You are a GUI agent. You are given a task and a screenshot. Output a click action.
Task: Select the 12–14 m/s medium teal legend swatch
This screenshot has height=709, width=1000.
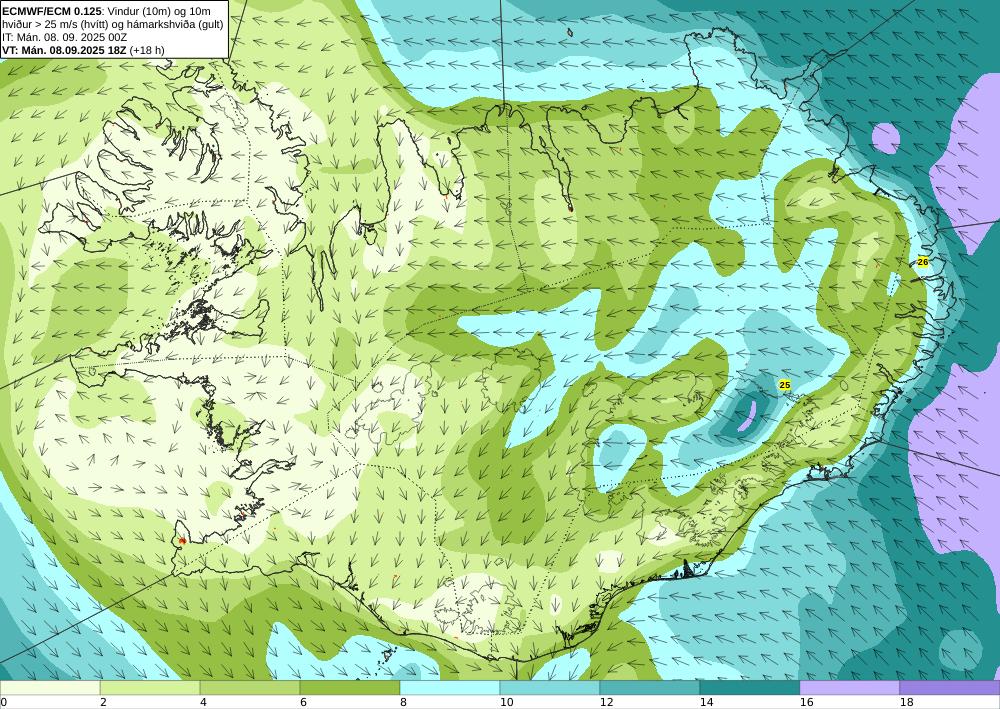click(650, 688)
